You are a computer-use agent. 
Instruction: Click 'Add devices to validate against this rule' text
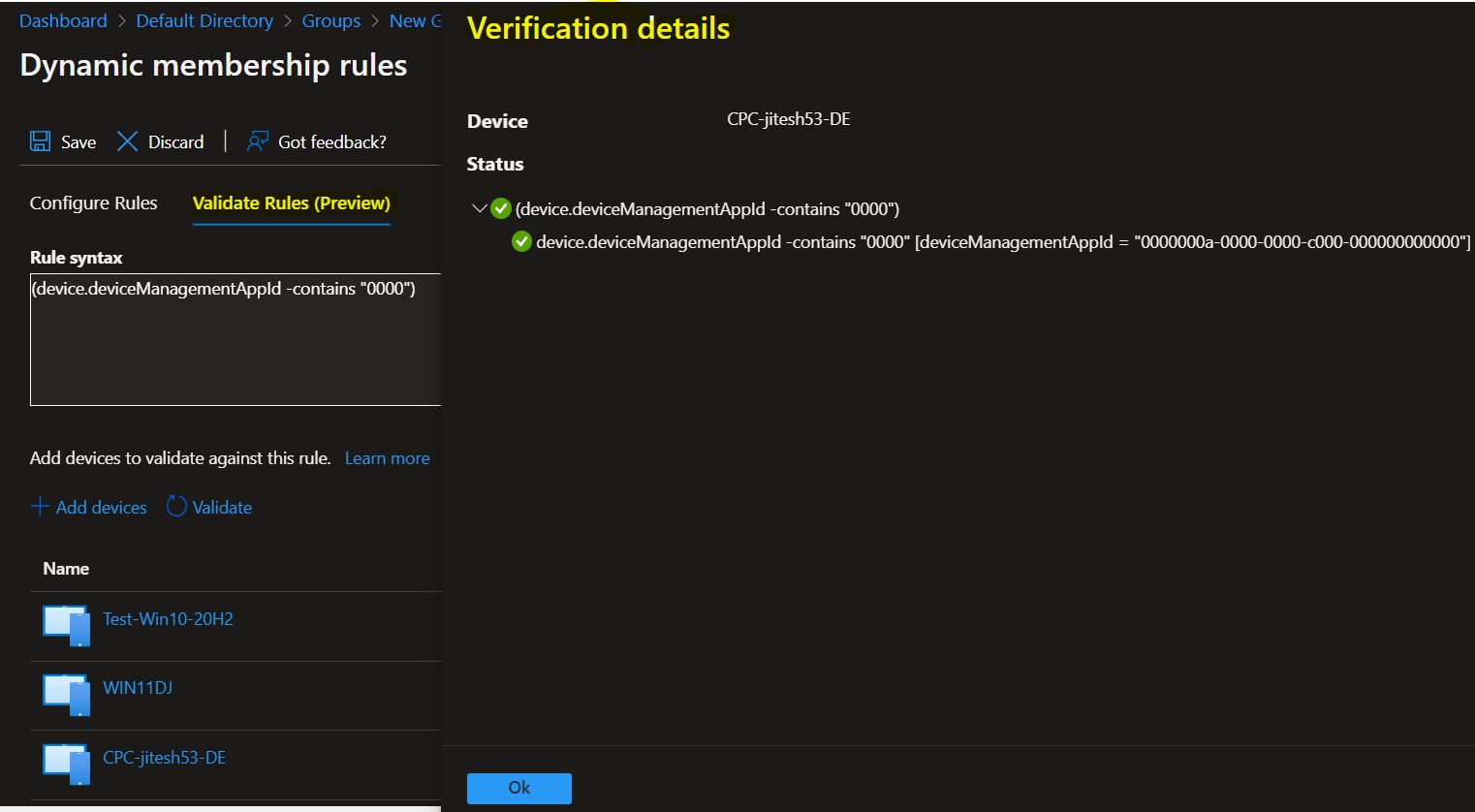click(180, 458)
